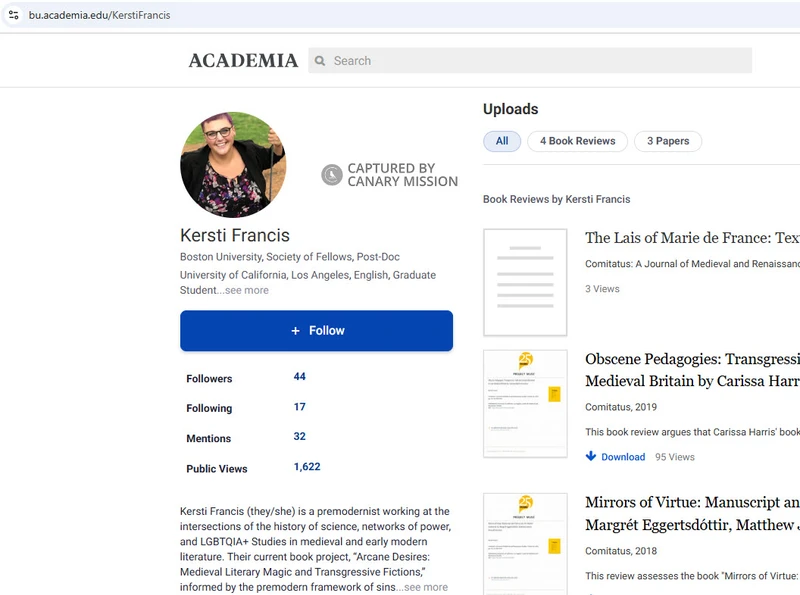
Task: Select the 4 Book Reviews filter
Action: tap(578, 141)
